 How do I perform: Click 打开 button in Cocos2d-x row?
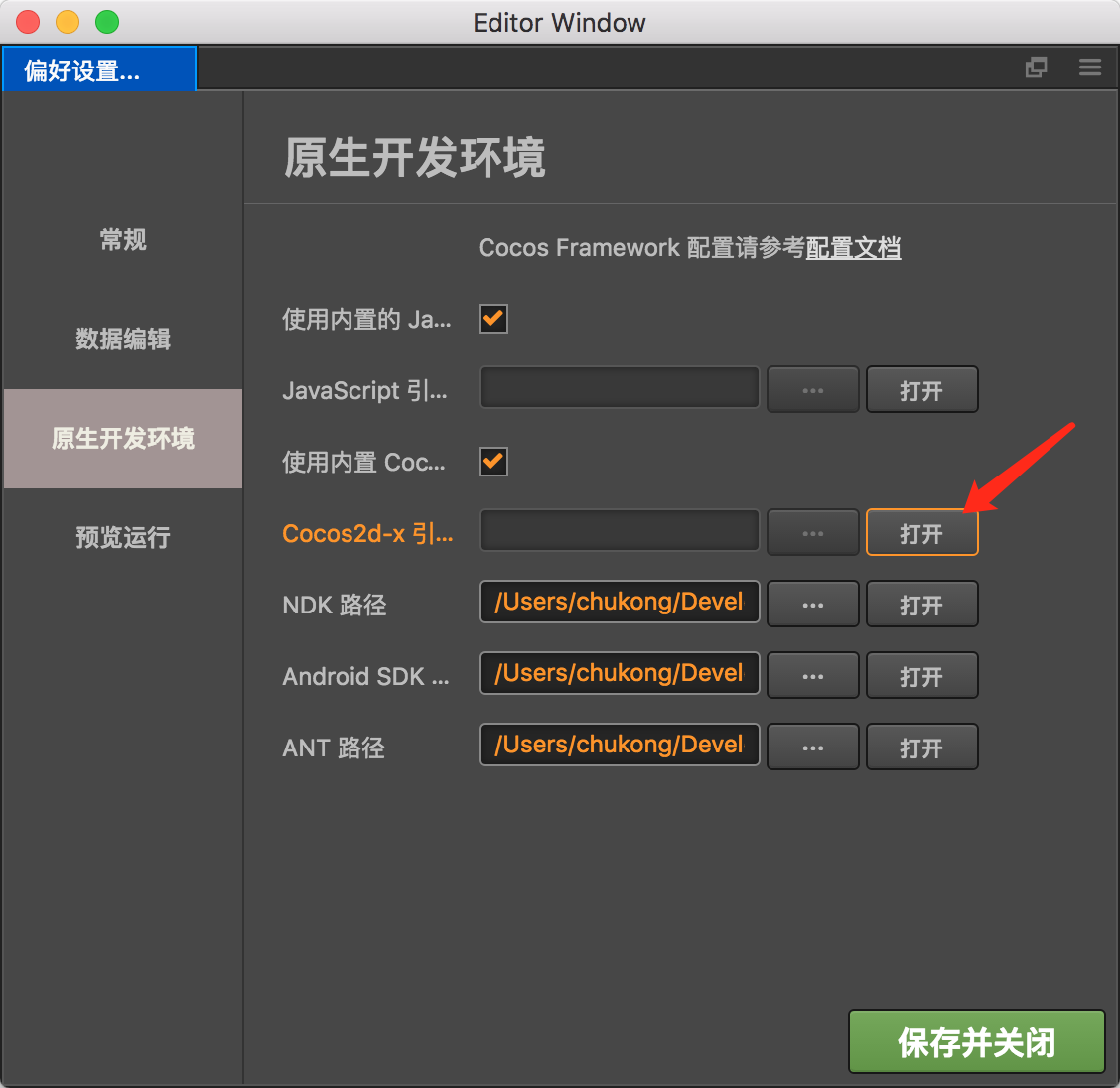921,532
